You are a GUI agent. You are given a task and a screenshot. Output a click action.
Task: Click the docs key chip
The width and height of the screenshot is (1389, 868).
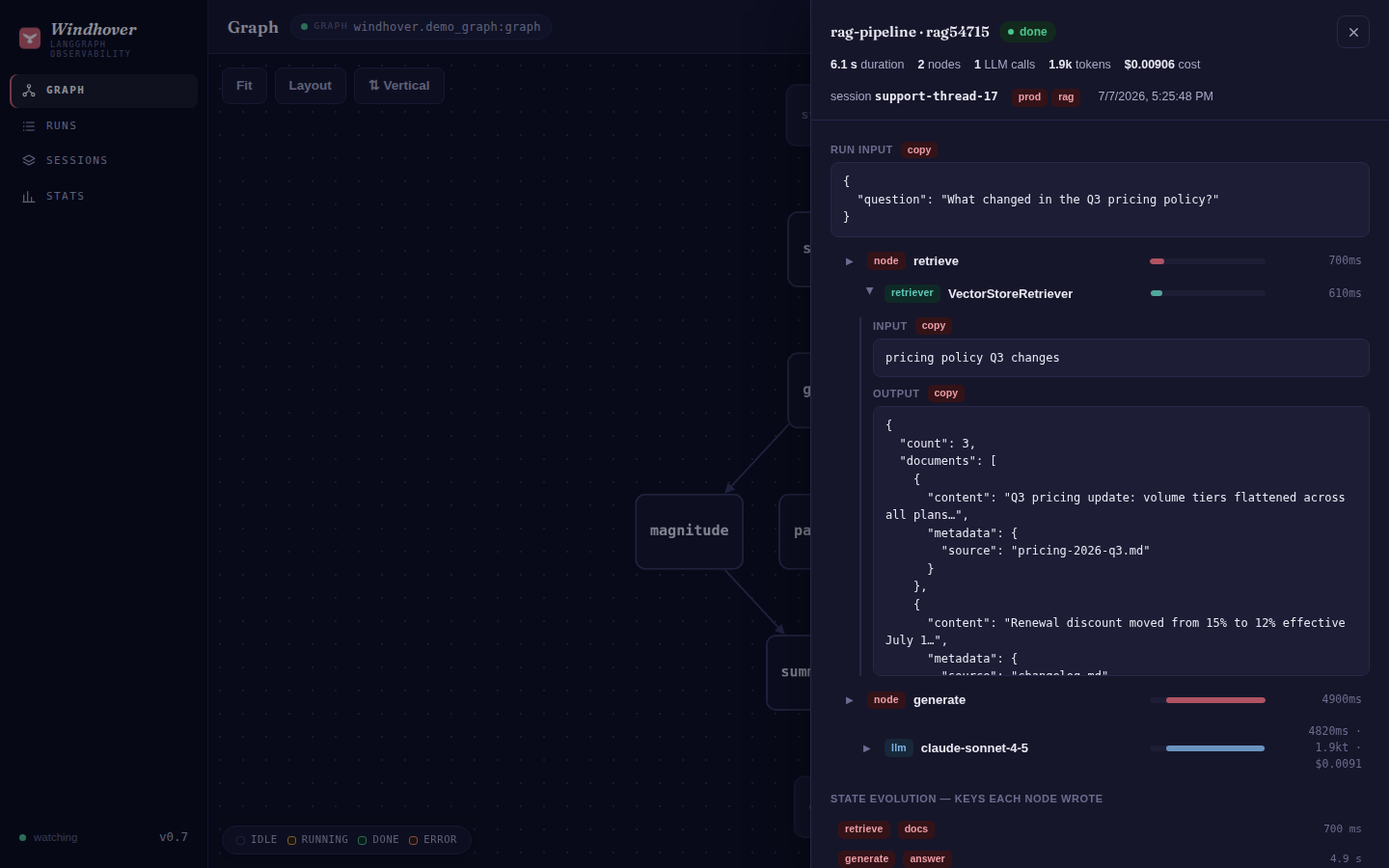pos(916,829)
